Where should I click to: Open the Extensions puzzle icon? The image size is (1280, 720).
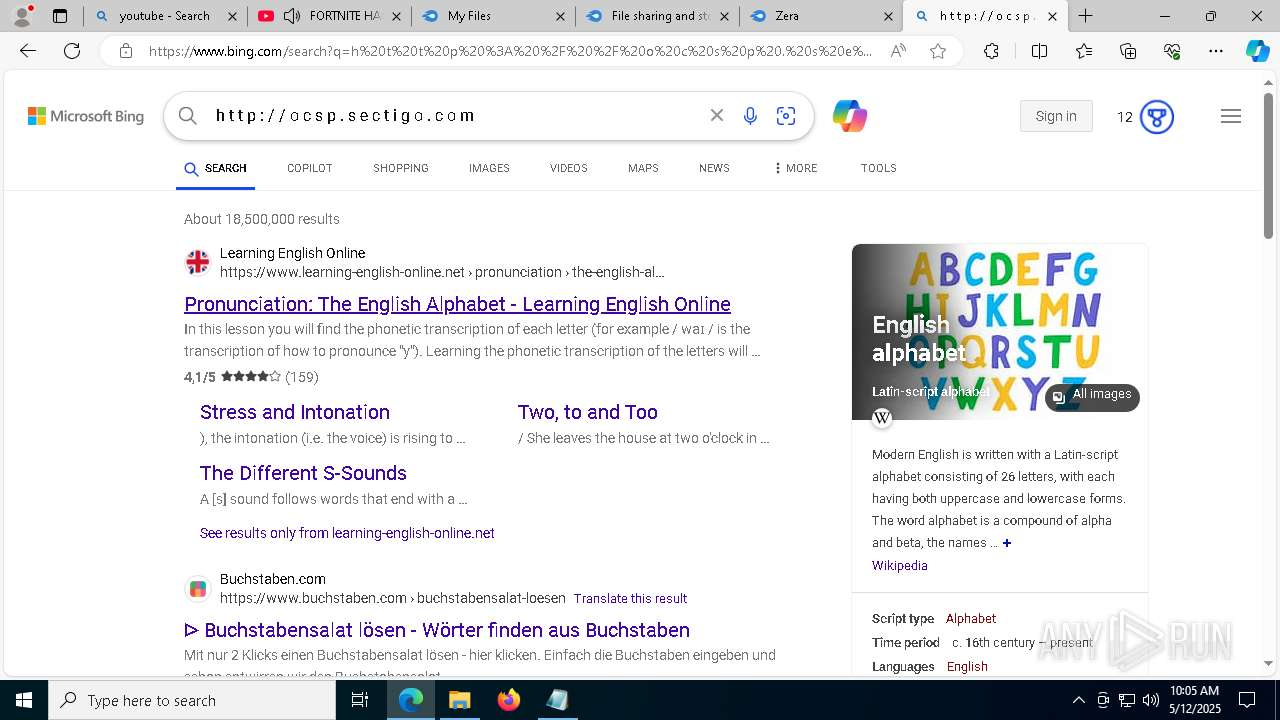991,51
